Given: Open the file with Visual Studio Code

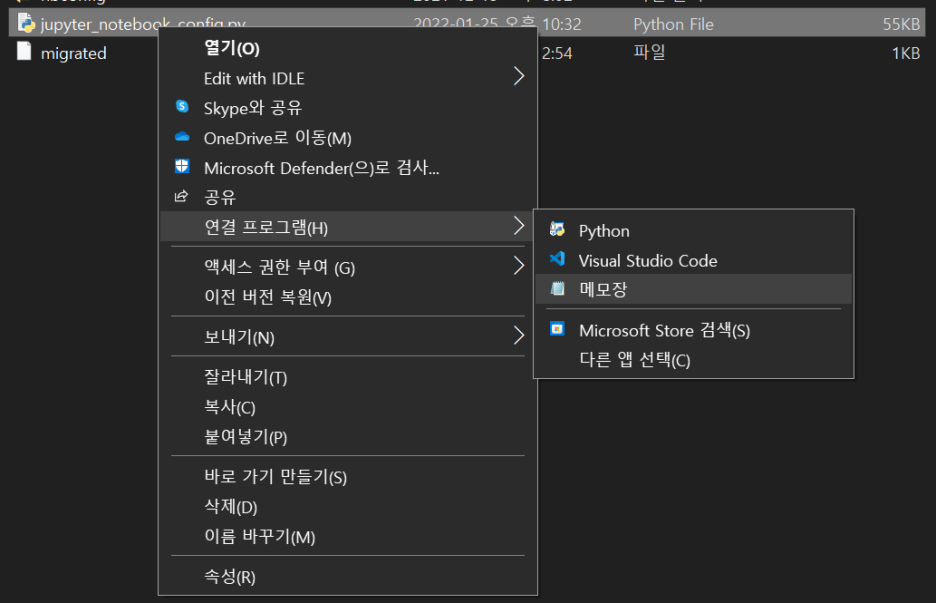Looking at the screenshot, I should click(x=694, y=260).
